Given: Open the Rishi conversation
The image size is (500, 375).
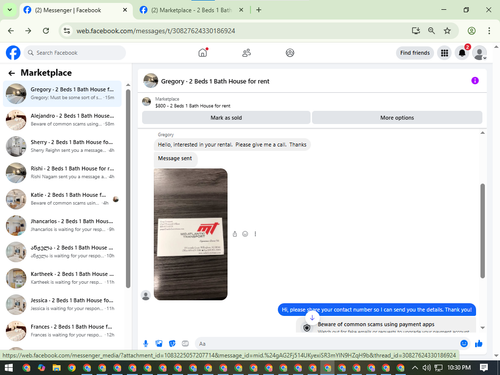Looking at the screenshot, I should pyautogui.click(x=62, y=173).
